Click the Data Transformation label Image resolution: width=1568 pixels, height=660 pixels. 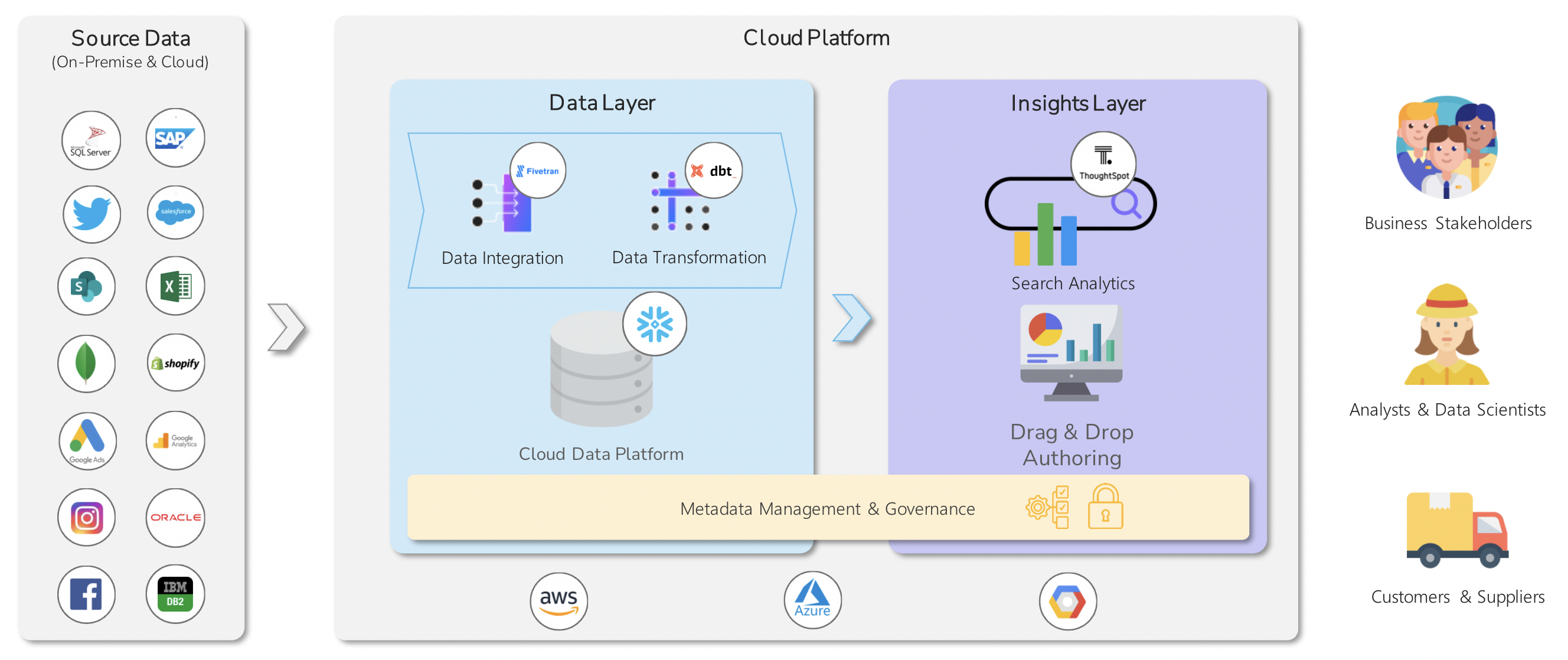pos(689,257)
